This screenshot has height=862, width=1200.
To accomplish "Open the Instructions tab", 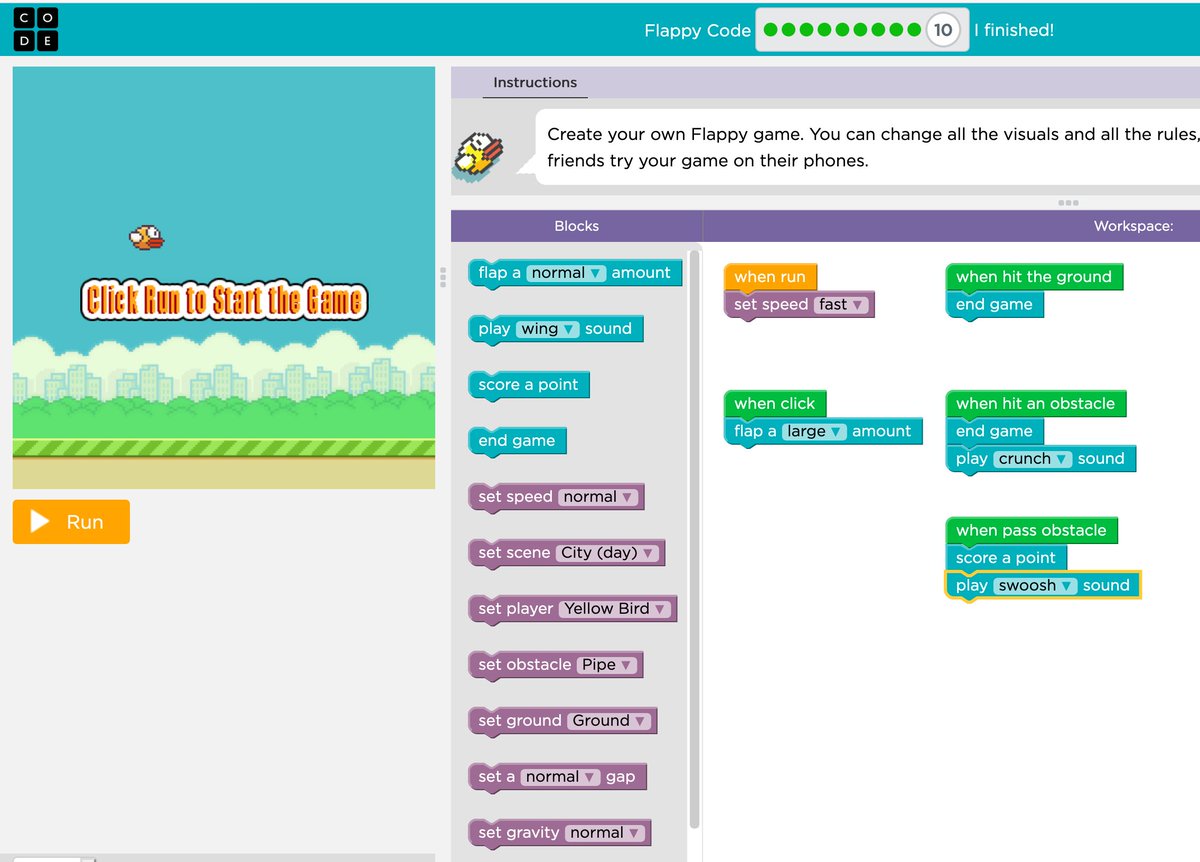I will (535, 83).
